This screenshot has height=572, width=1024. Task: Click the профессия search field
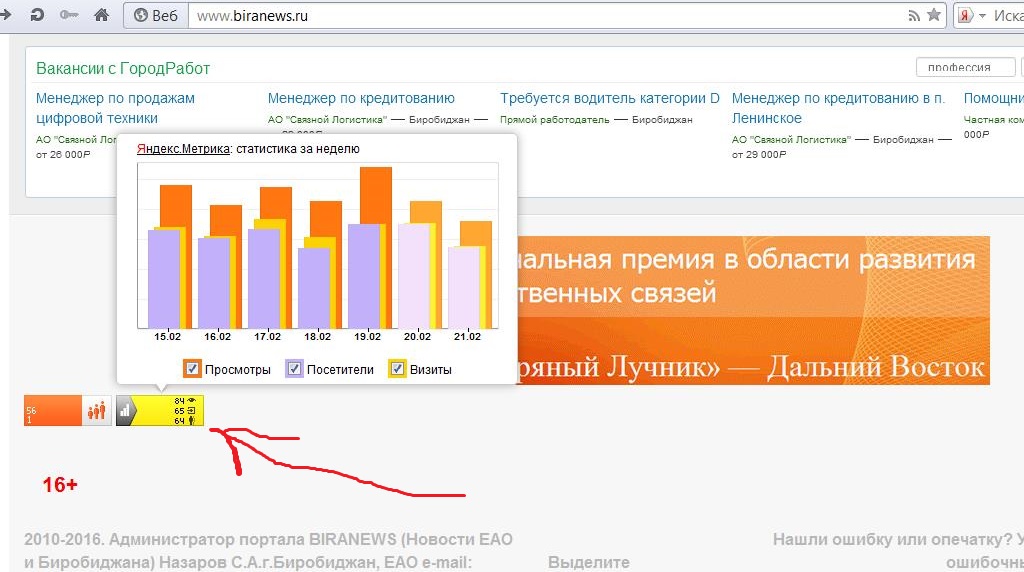pyautogui.click(x=965, y=67)
